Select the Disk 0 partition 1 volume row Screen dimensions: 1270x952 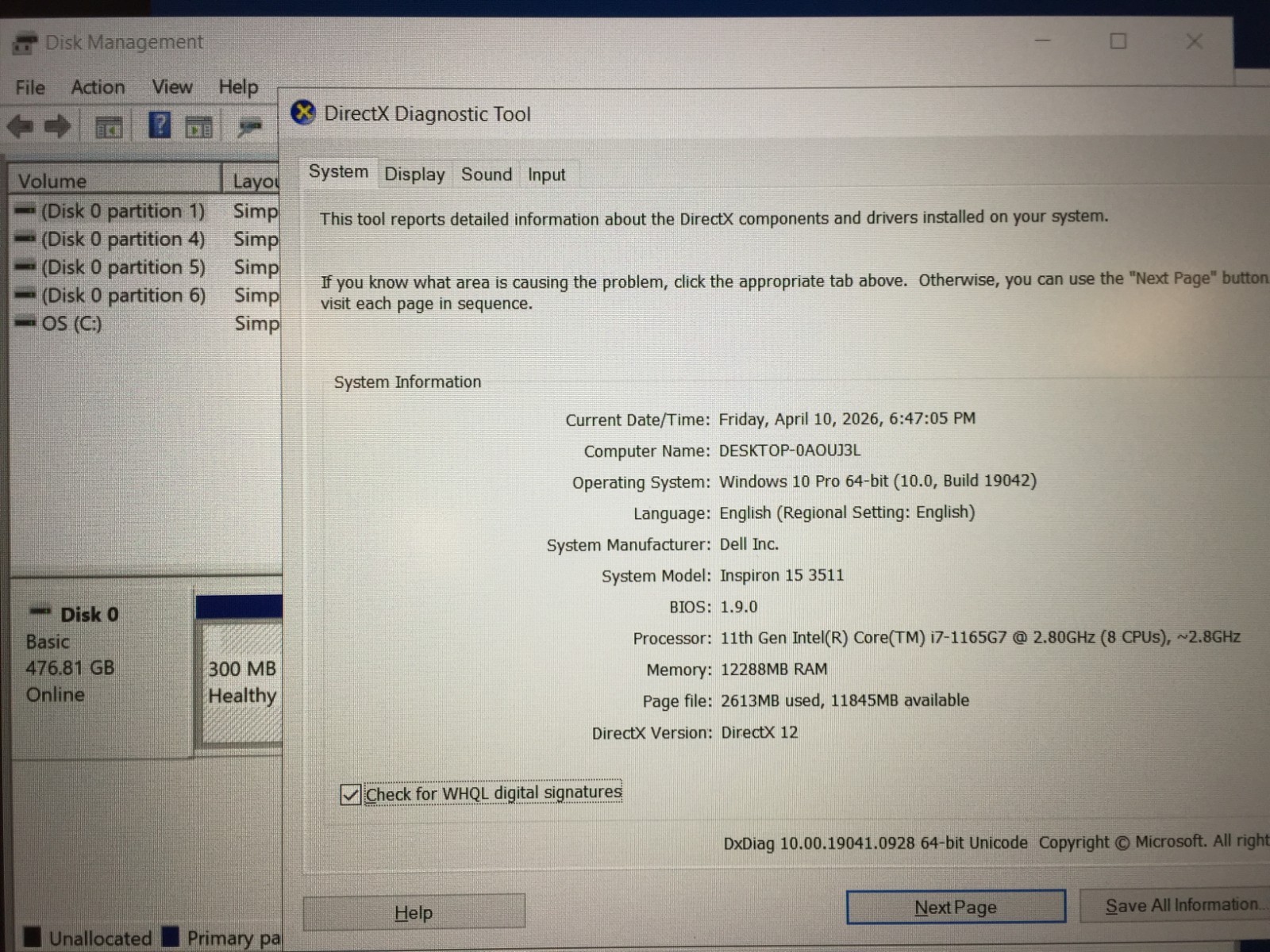pyautogui.click(x=146, y=211)
